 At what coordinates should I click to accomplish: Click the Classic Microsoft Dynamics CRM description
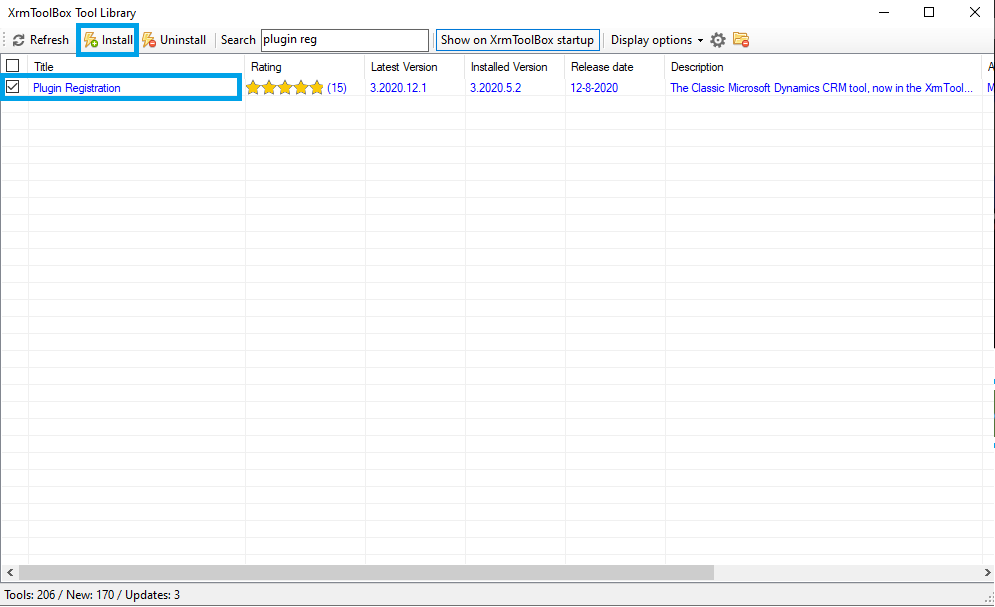821,88
